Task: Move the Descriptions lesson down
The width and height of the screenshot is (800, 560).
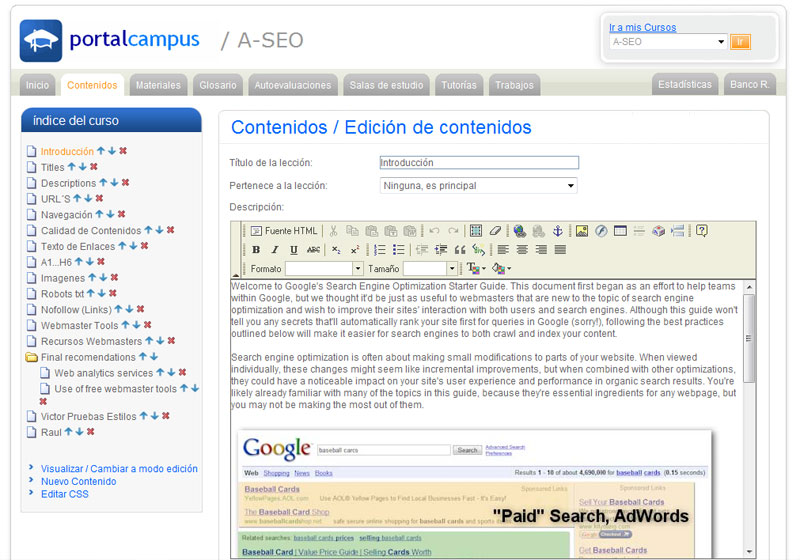Action: (x=113, y=183)
